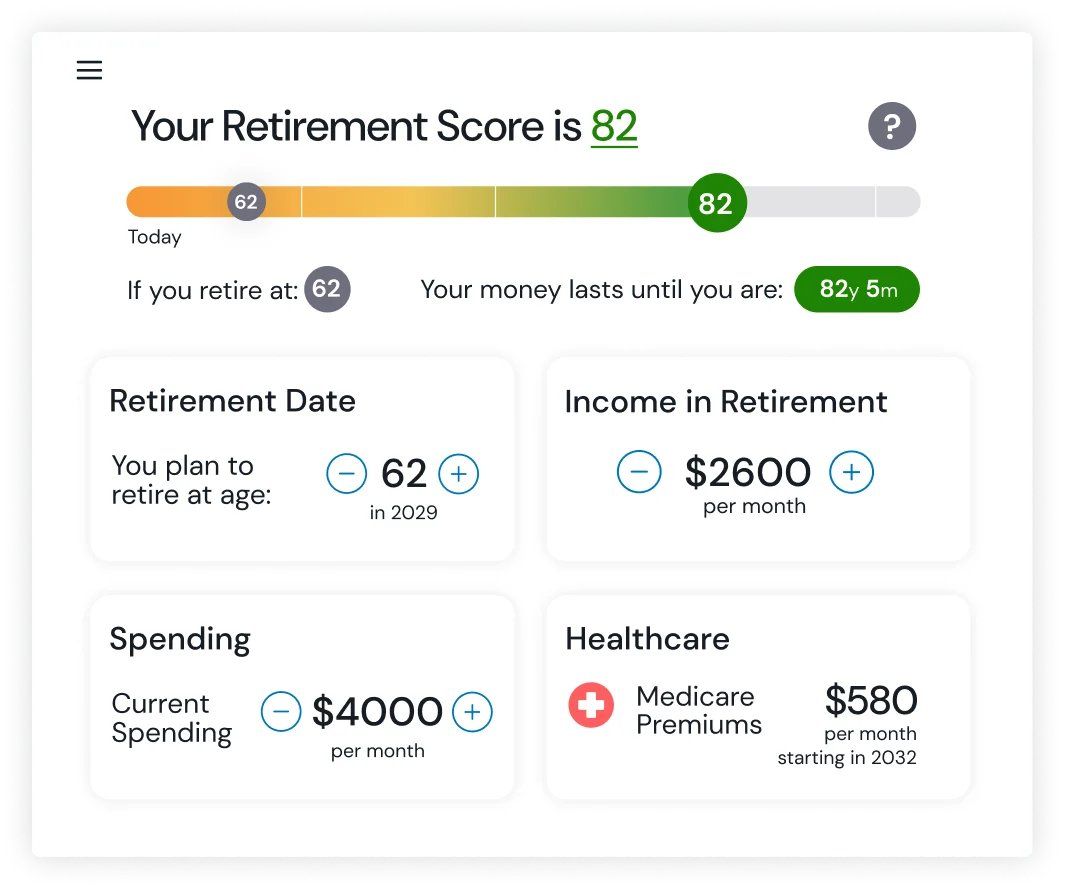The height and width of the screenshot is (889, 1065).
Task: Click the plus icon for income in retirement
Action: point(851,472)
